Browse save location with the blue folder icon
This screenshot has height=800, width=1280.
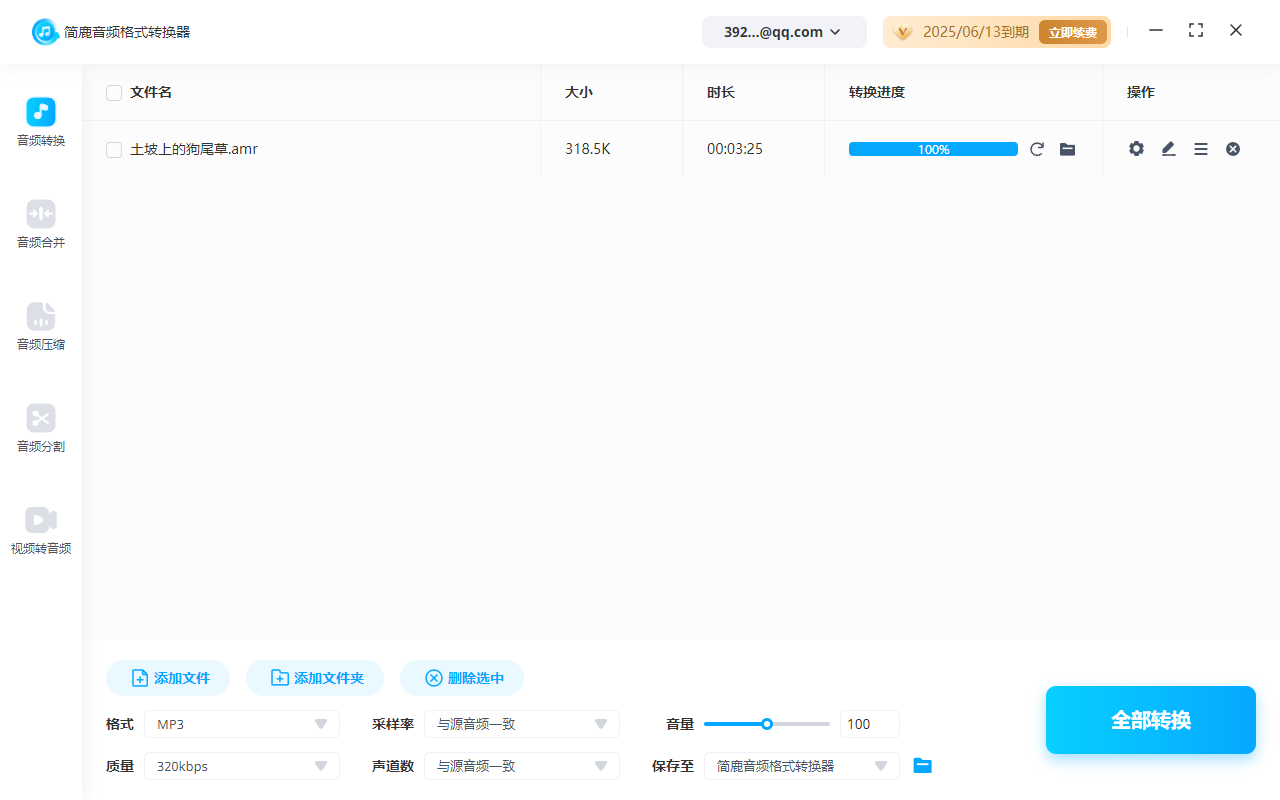[922, 765]
